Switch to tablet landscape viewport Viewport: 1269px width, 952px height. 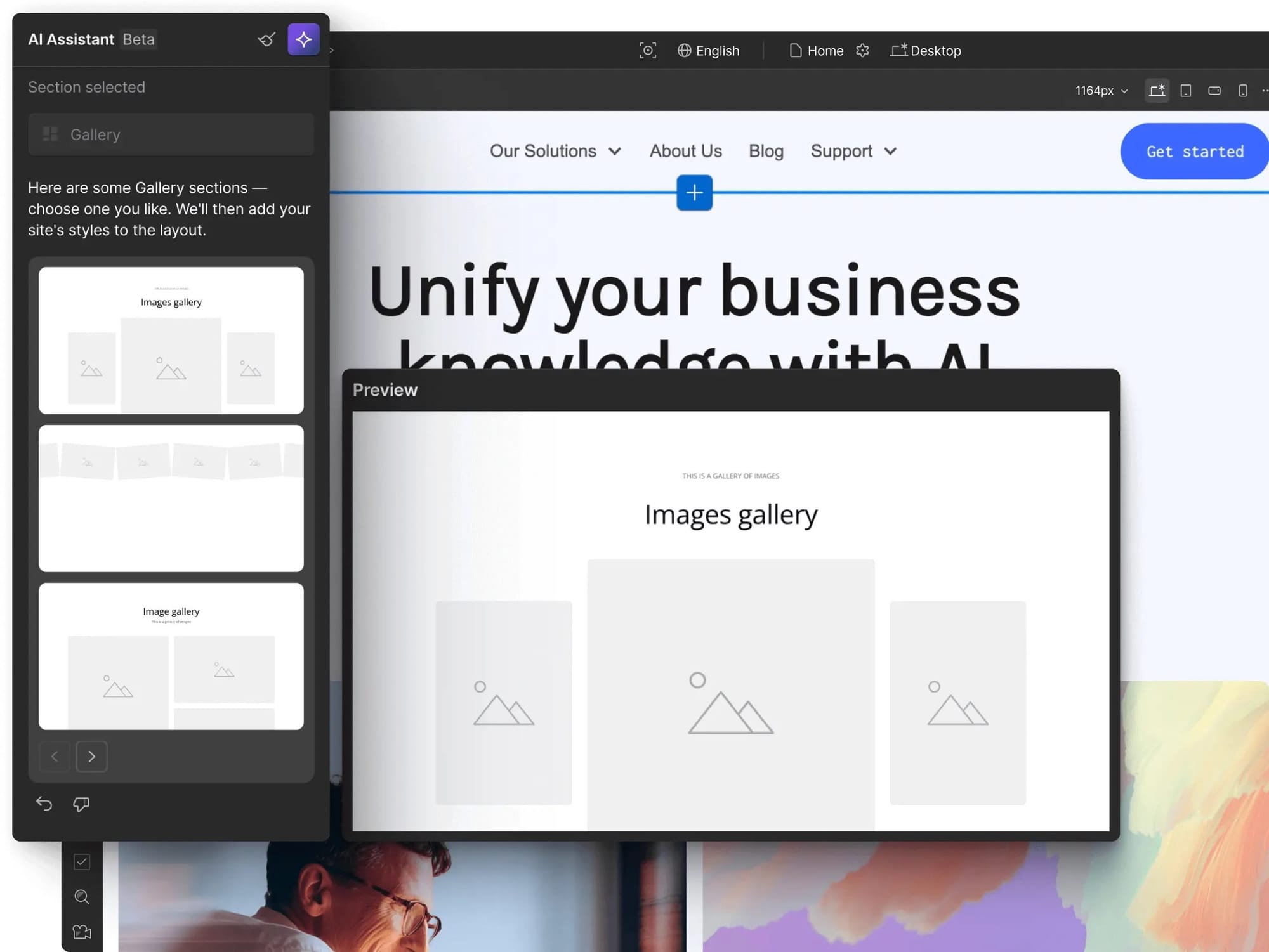point(1214,91)
